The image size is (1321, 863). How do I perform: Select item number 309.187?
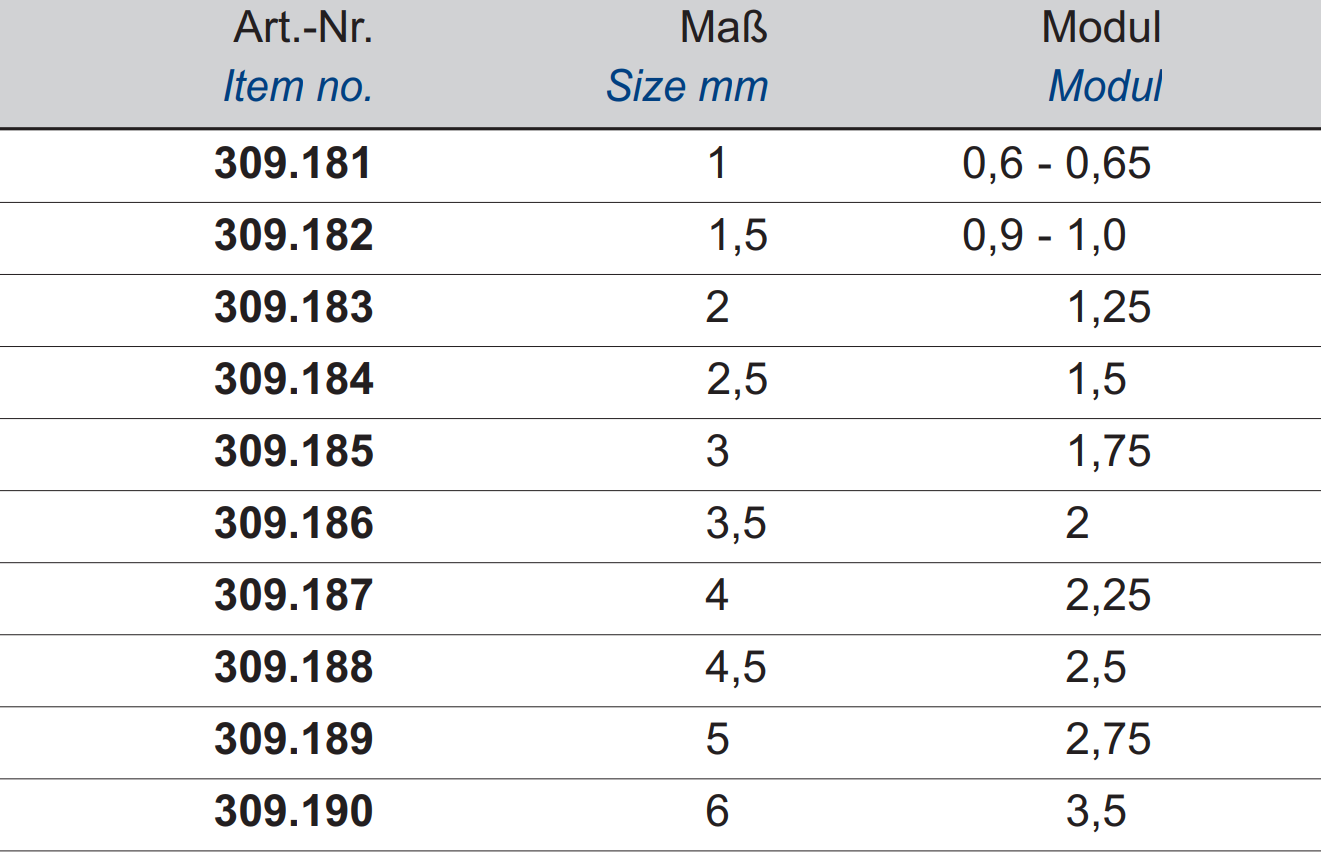point(293,596)
